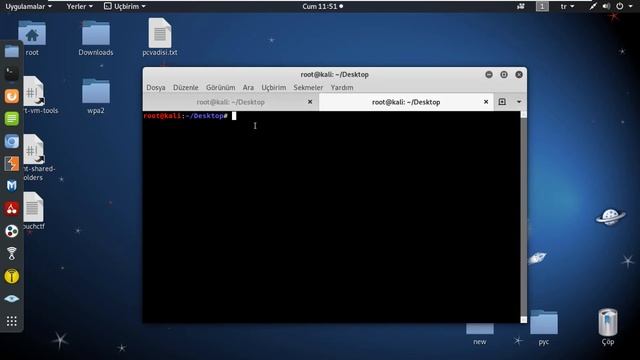Switch to the first terminal tab

coord(231,102)
